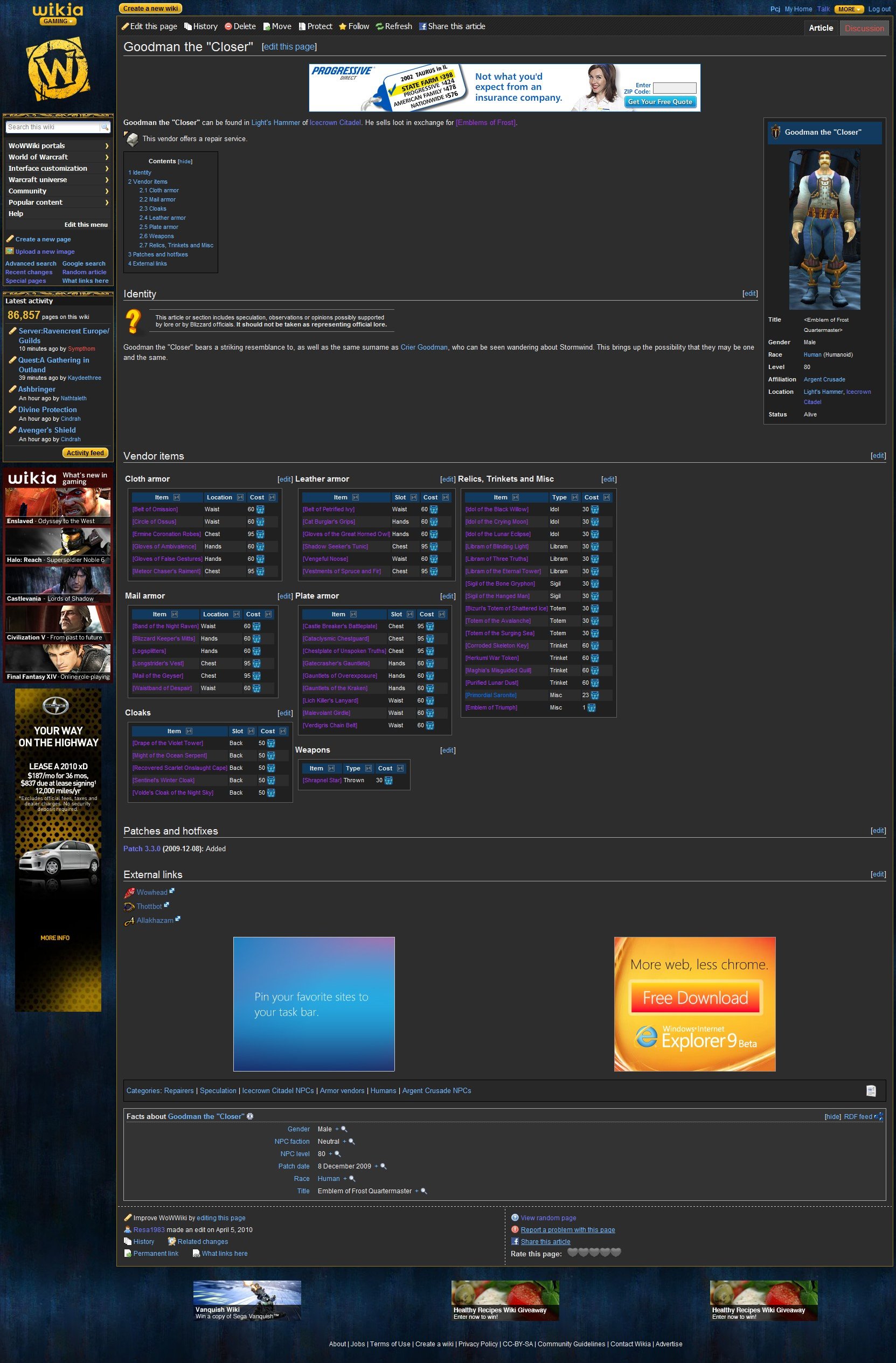This screenshot has height=1363, width=896.
Task: Click the Delete page icon
Action: [228, 26]
